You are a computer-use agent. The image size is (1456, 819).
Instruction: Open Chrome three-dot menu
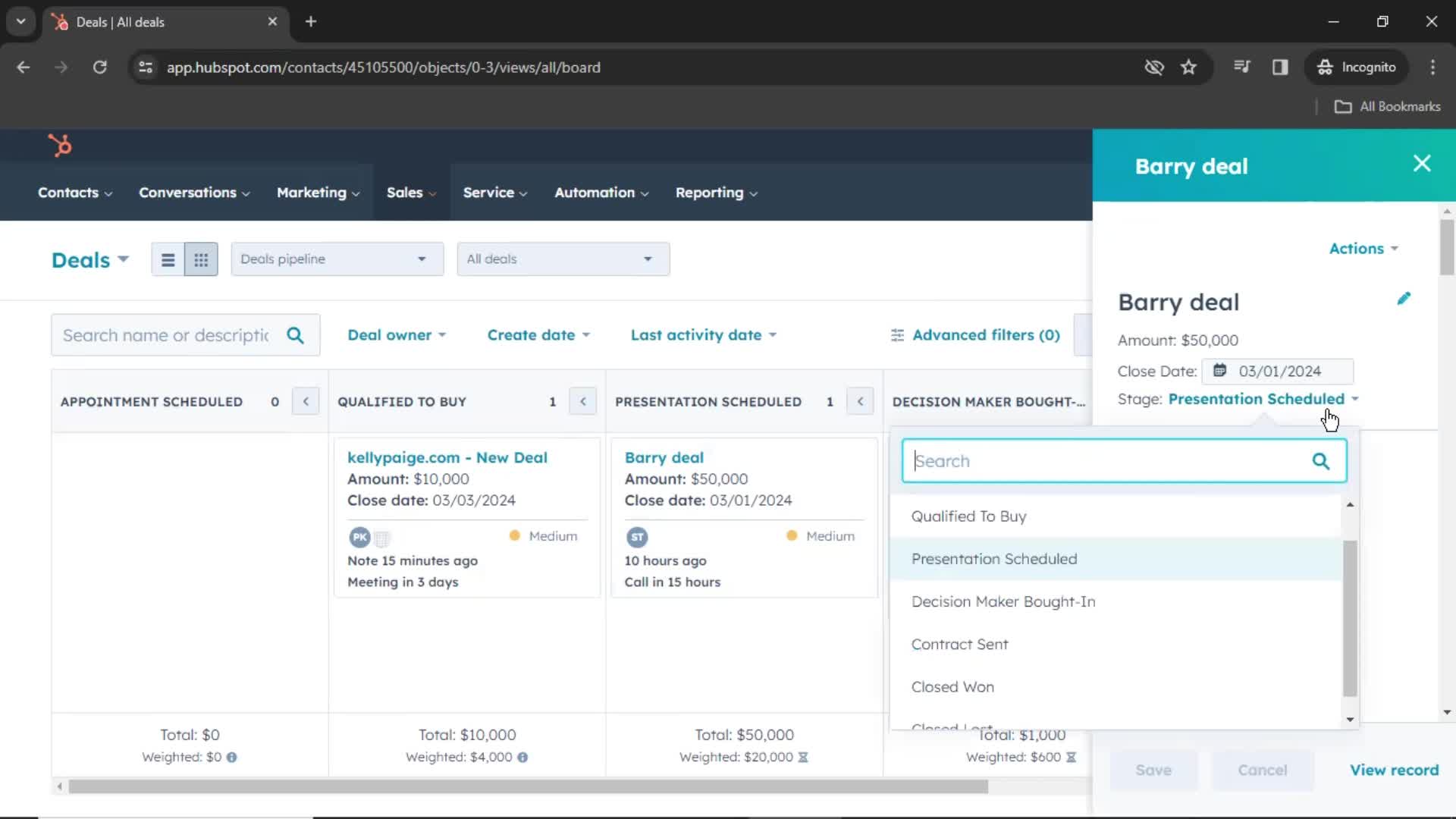click(1432, 67)
